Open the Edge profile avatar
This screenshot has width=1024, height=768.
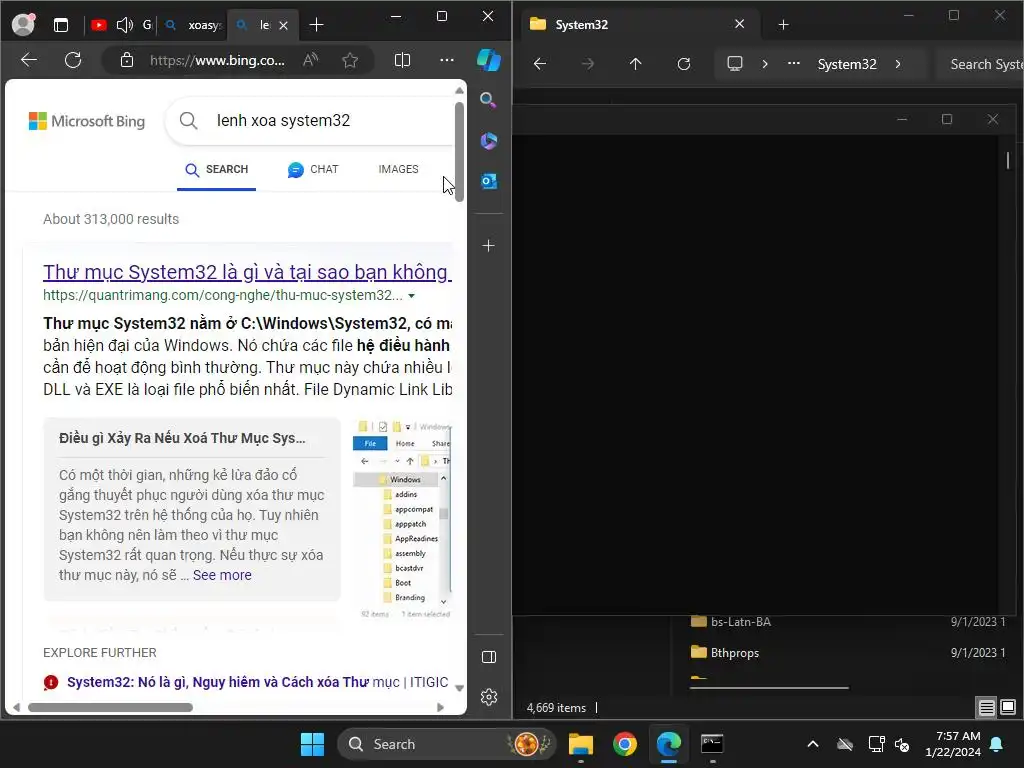(x=24, y=24)
